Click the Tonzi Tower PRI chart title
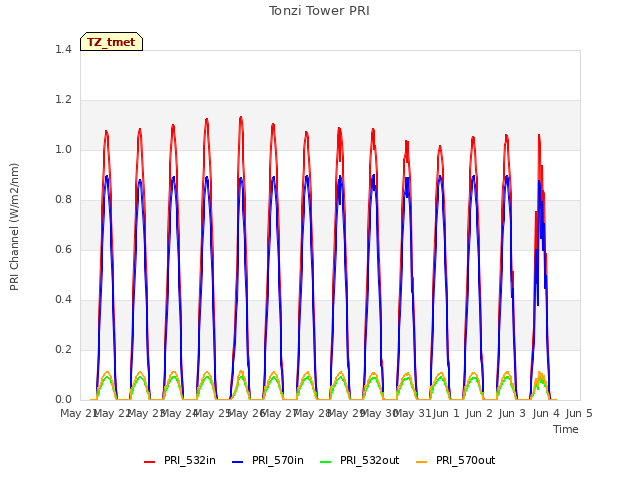The height and width of the screenshot is (480, 640). (319, 11)
